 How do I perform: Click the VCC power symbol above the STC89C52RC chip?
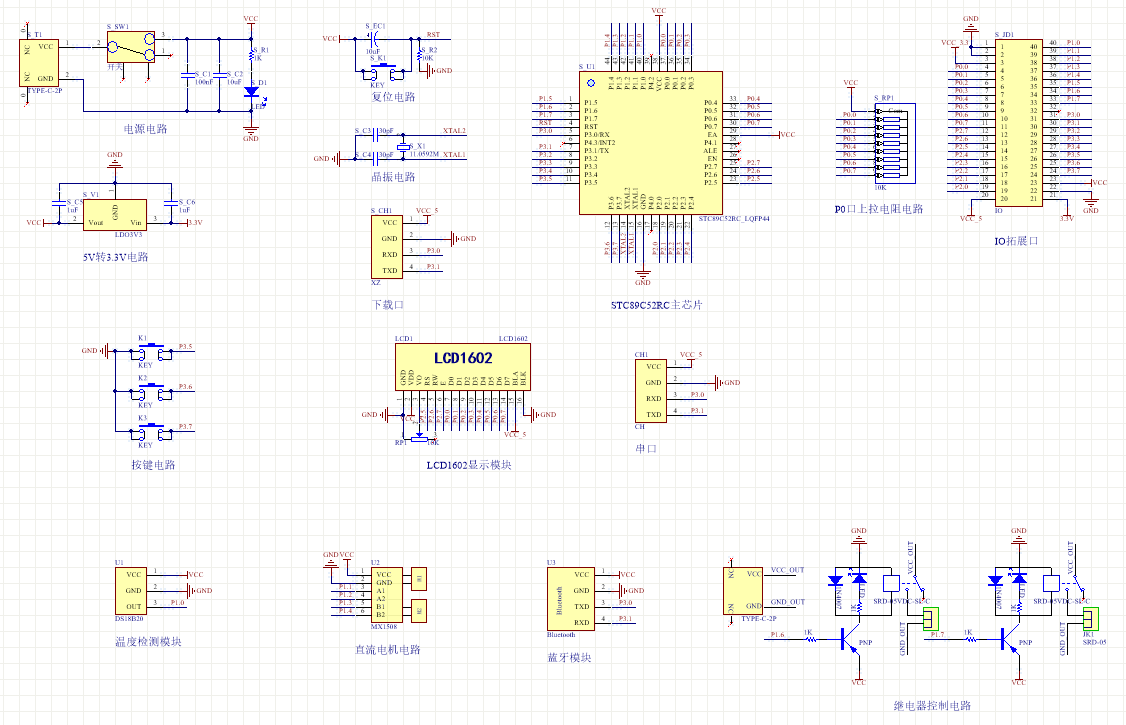(659, 12)
